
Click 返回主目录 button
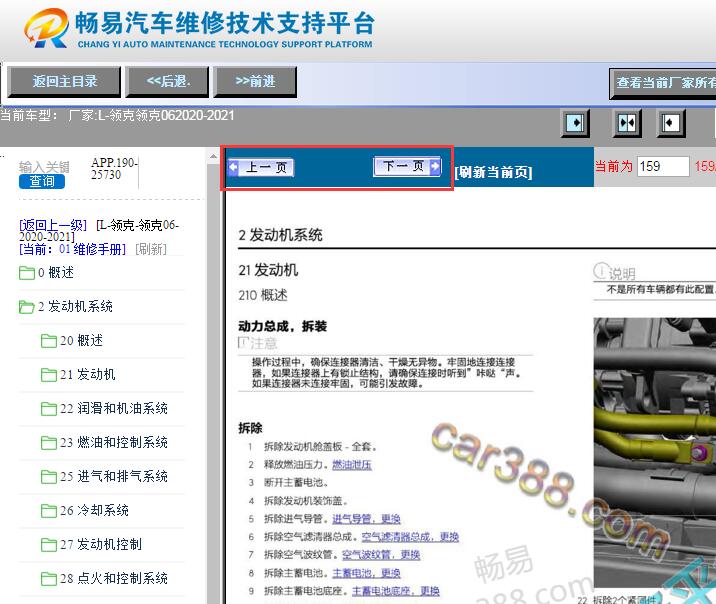pos(64,82)
